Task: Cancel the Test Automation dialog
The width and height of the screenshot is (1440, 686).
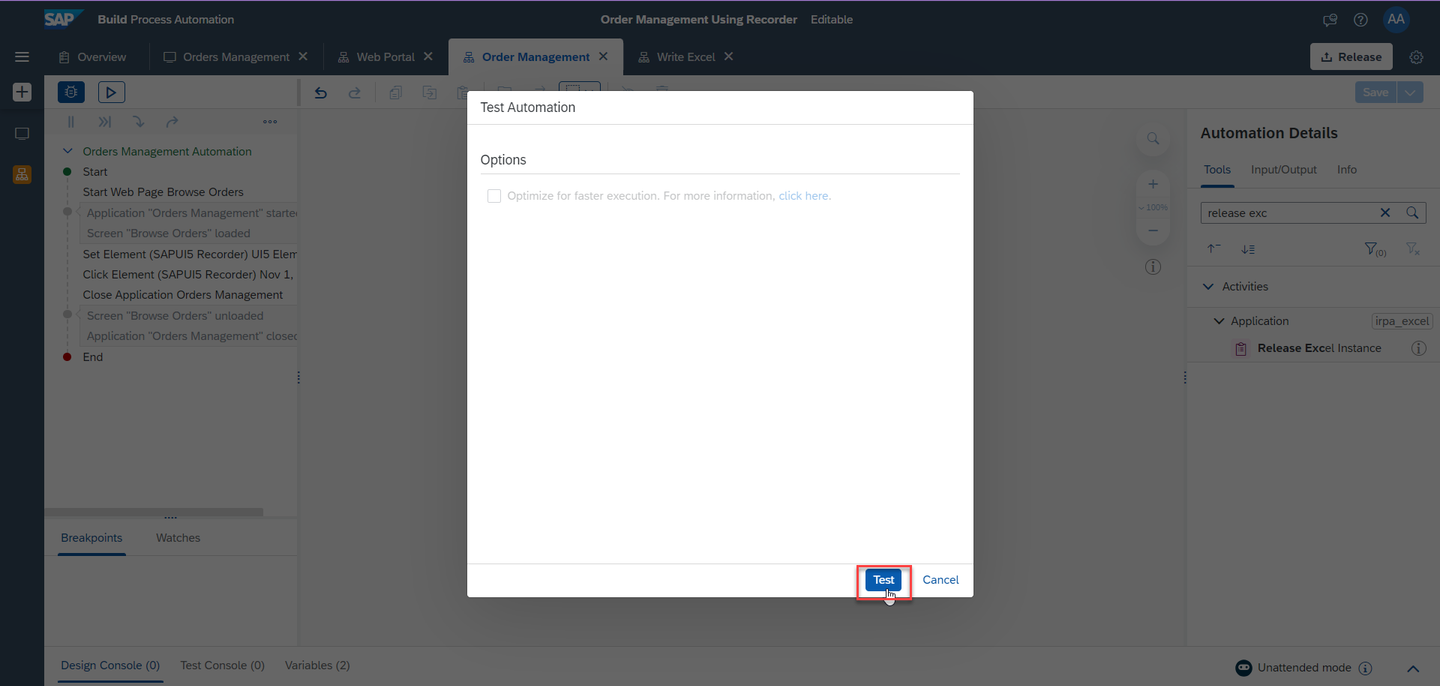Action: point(941,580)
